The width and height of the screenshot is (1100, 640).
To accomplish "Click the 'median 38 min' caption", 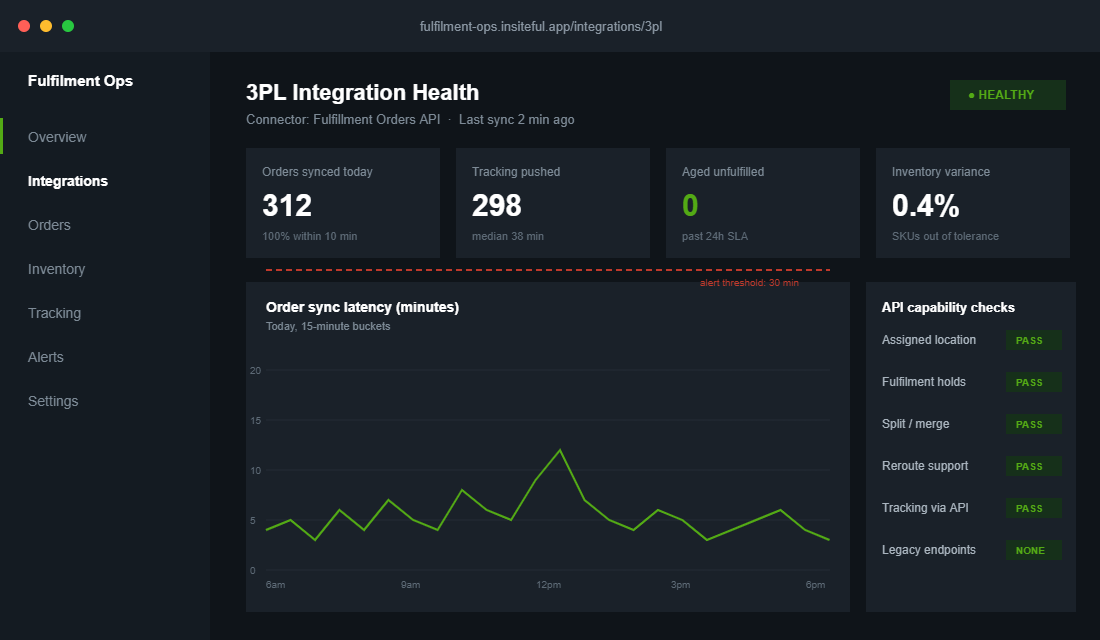I will click(x=508, y=236).
